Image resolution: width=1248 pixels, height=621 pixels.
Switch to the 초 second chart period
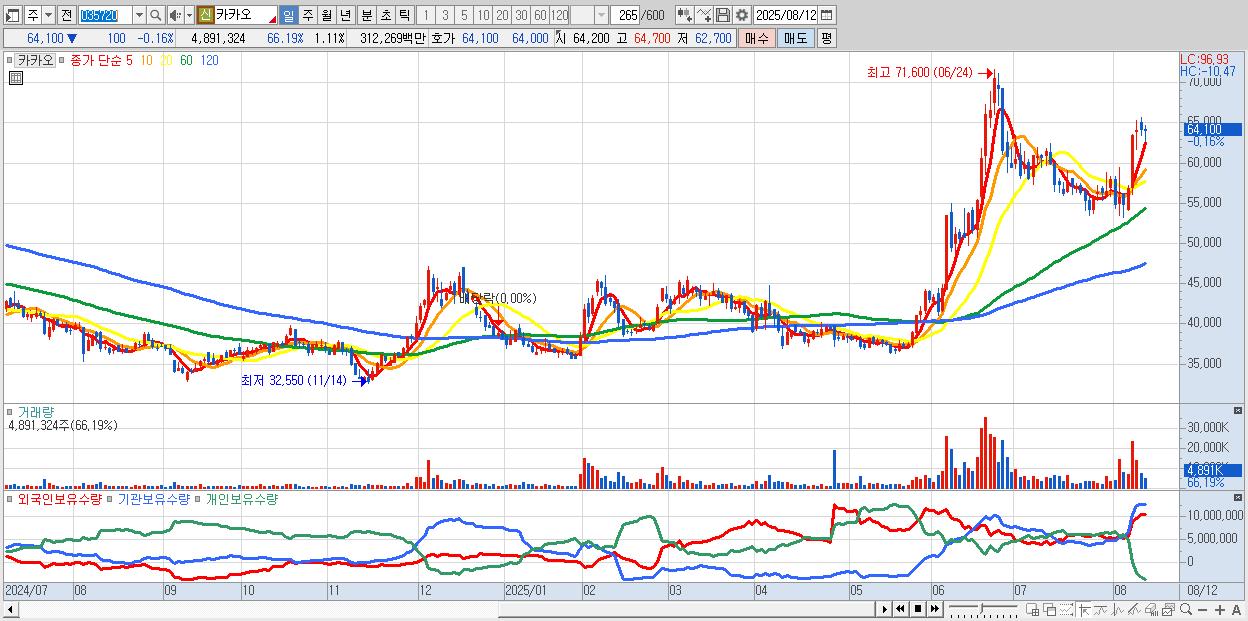pos(385,15)
